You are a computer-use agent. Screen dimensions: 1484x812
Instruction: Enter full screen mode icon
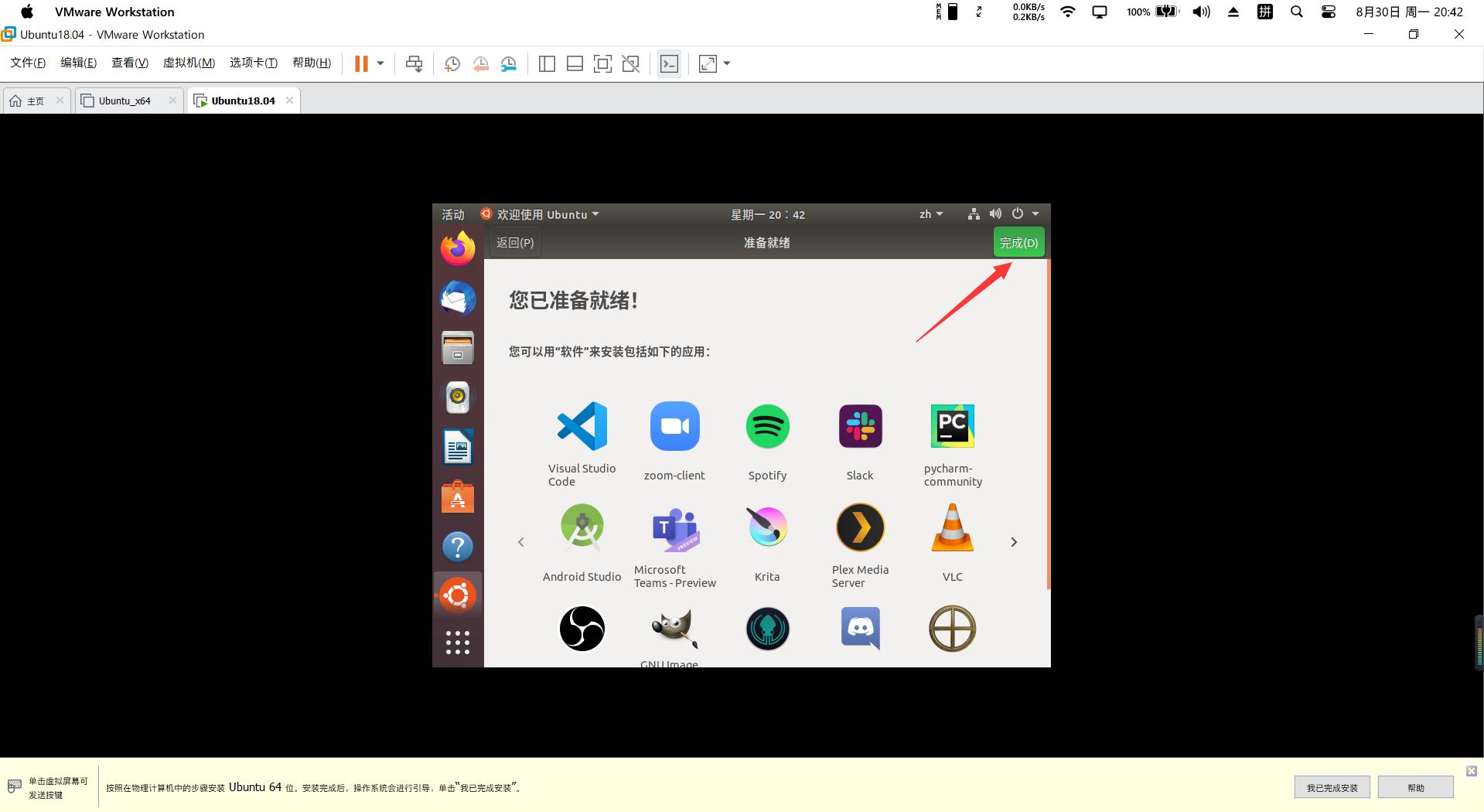(602, 63)
